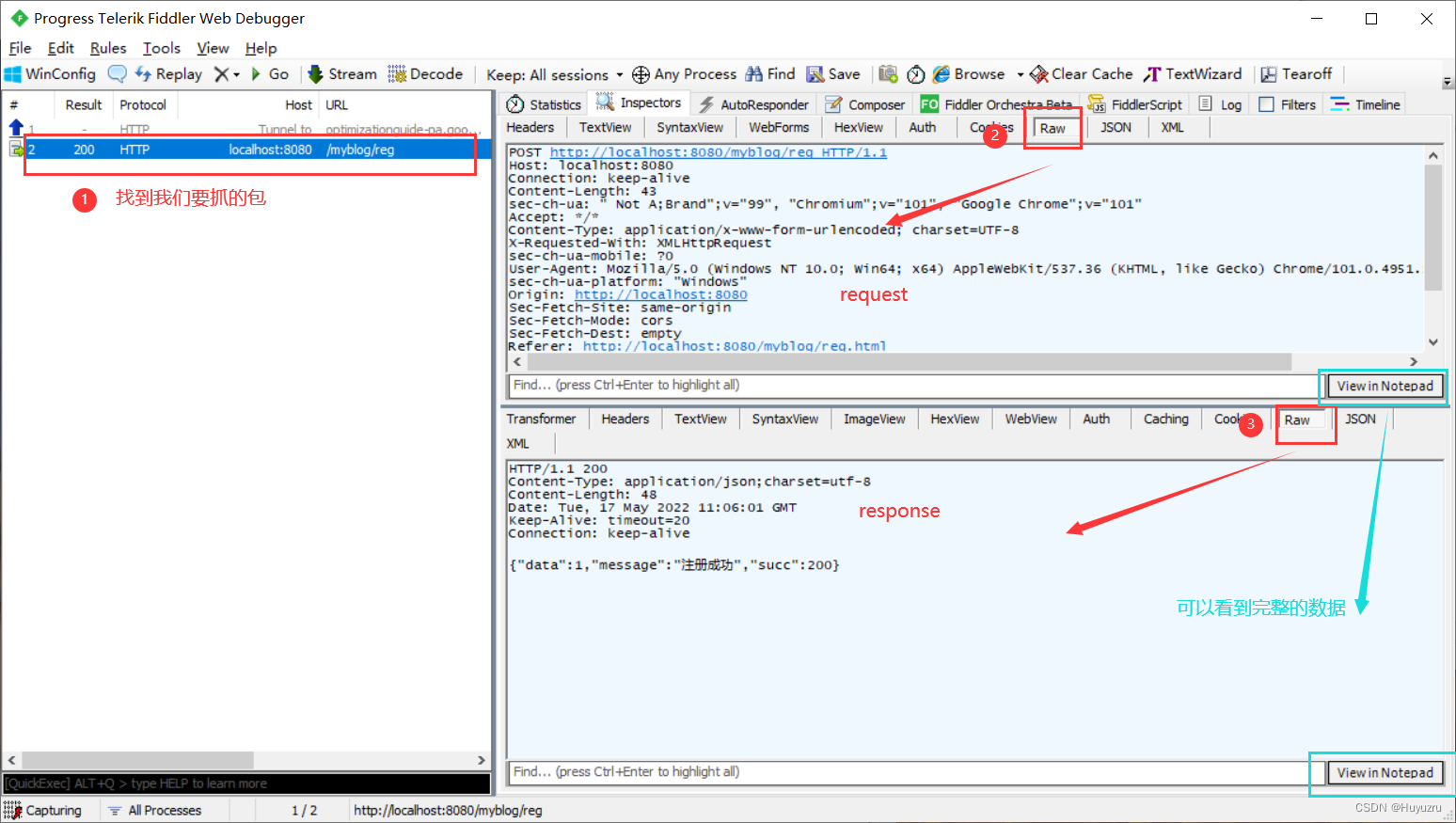This screenshot has height=823, width=1456.
Task: Click the Tearoff toolbar button
Action: (x=1296, y=74)
